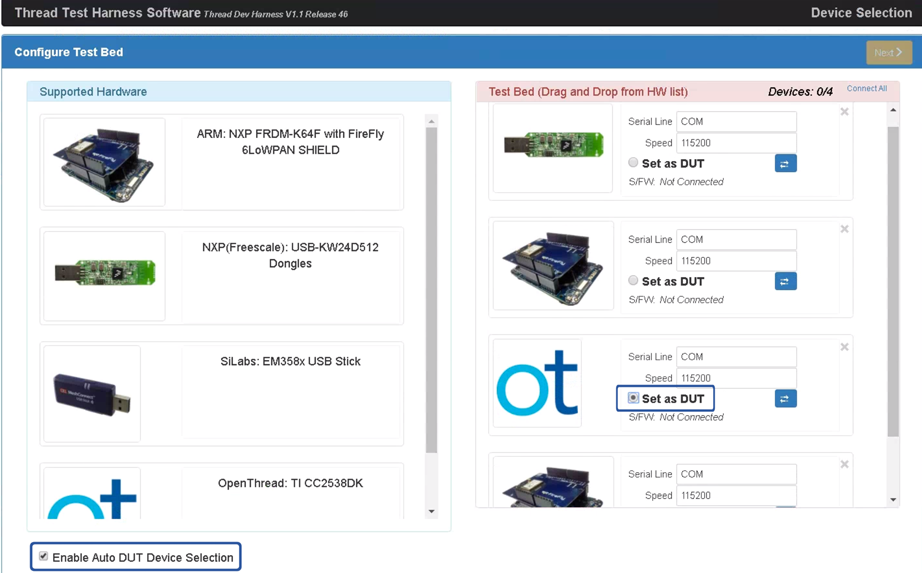Select NXP USB-KW24D512 dongle image in hardware list

click(104, 276)
